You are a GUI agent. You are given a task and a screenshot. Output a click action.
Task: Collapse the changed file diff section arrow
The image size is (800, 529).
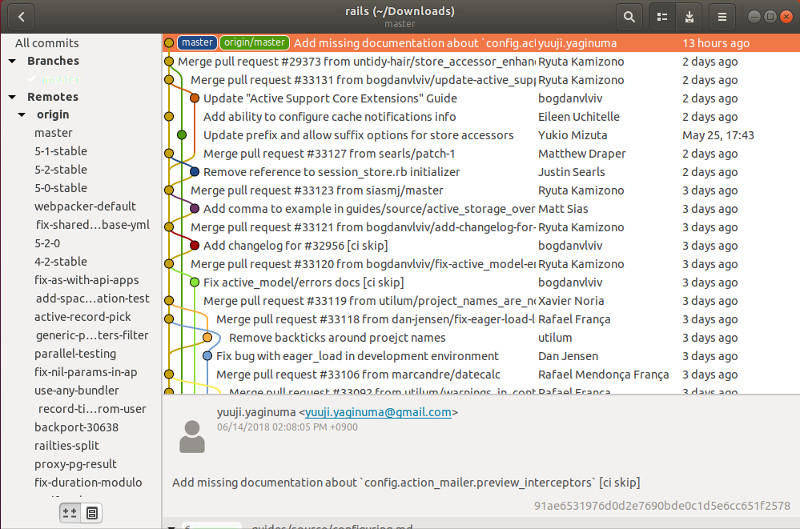pos(171,525)
